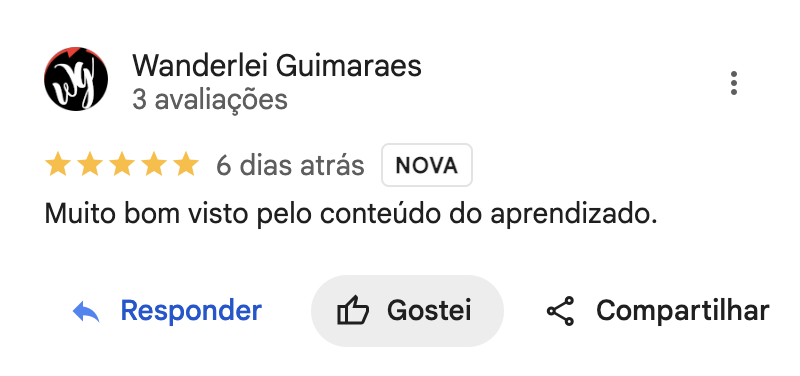This screenshot has height=376, width=800.
Task: Click the fifth rating star
Action: click(186, 165)
